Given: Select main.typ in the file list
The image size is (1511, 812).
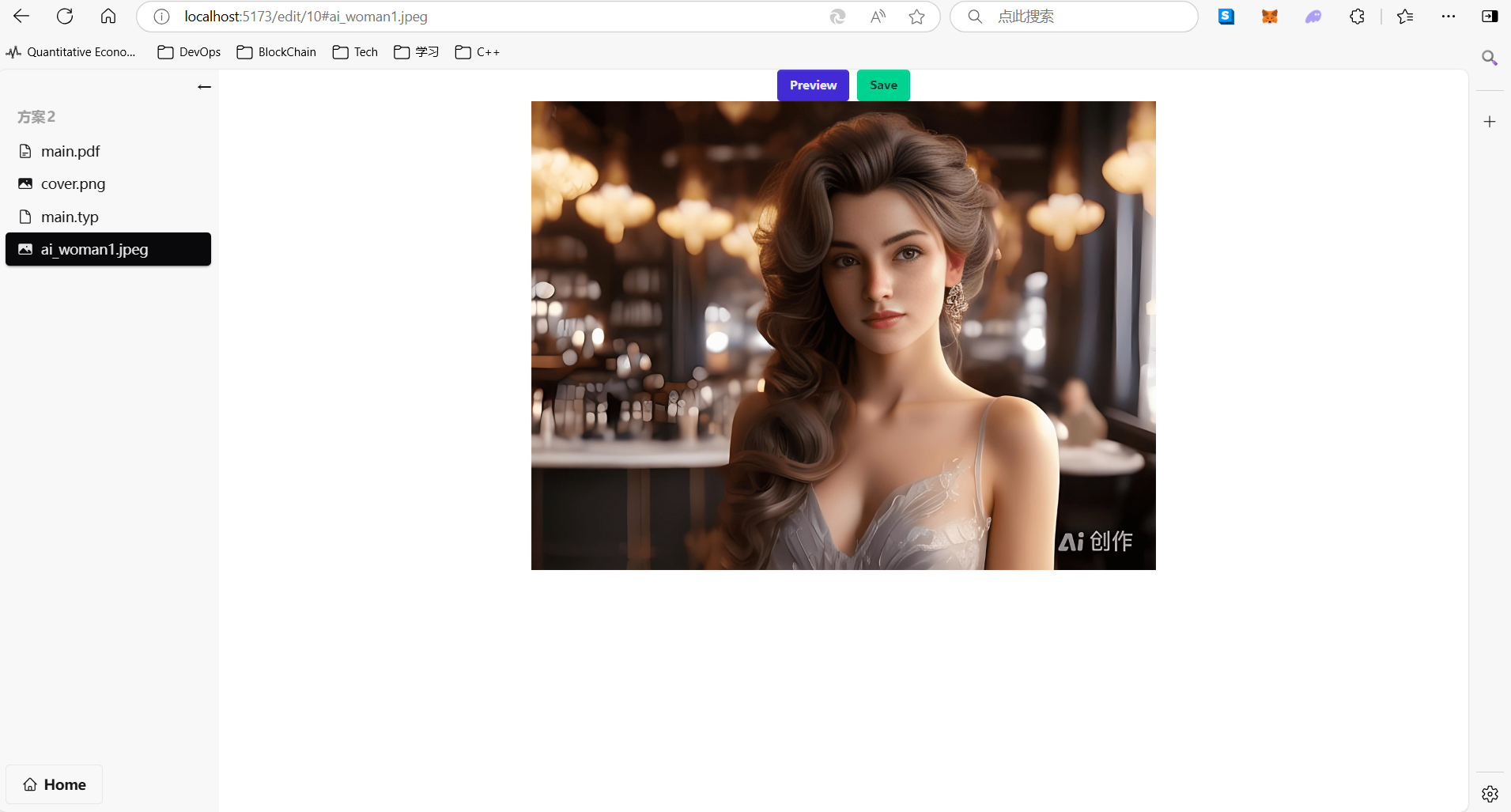Looking at the screenshot, I should [70, 216].
